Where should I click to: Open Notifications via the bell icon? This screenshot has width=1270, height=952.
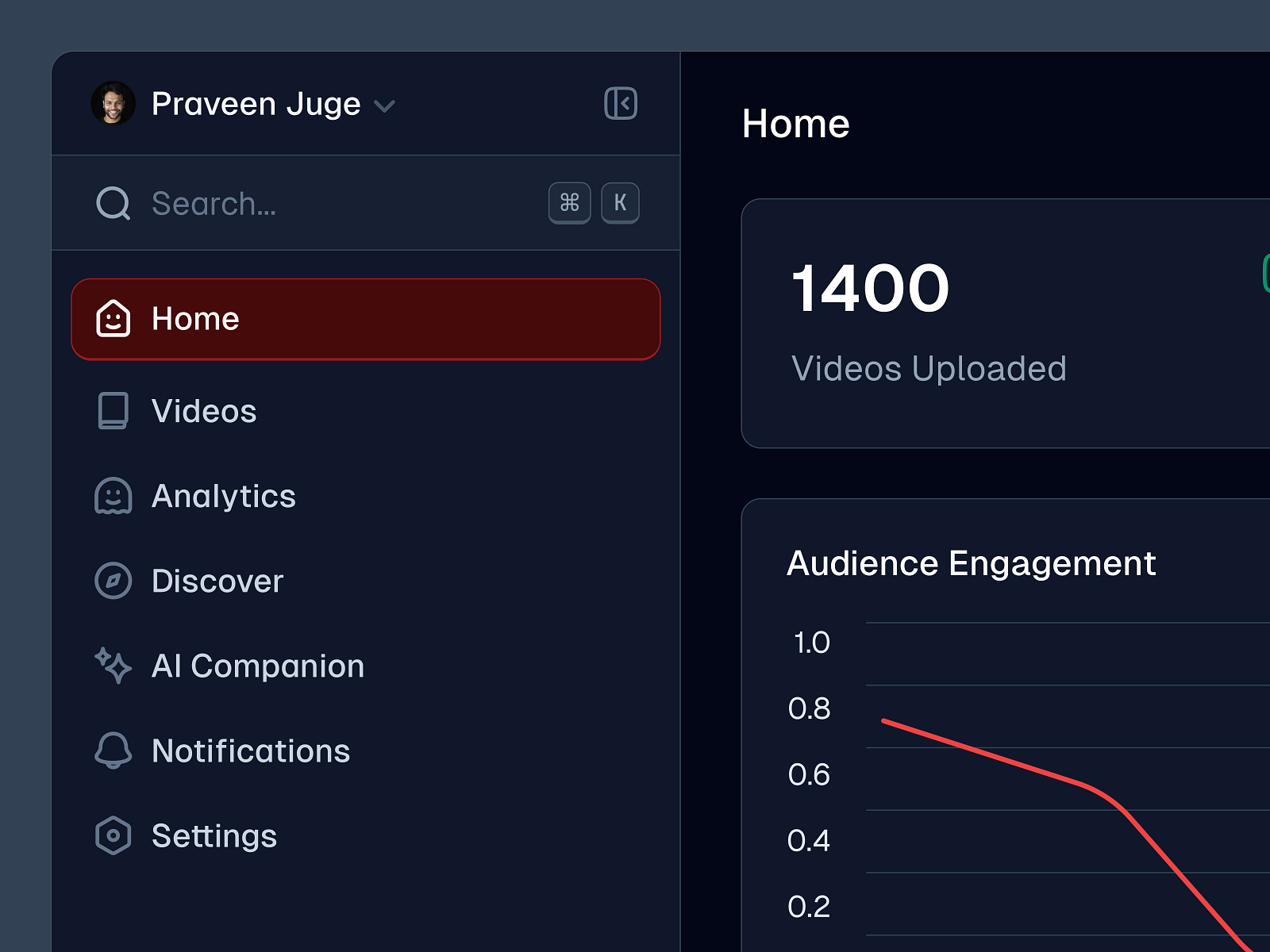[x=114, y=750]
